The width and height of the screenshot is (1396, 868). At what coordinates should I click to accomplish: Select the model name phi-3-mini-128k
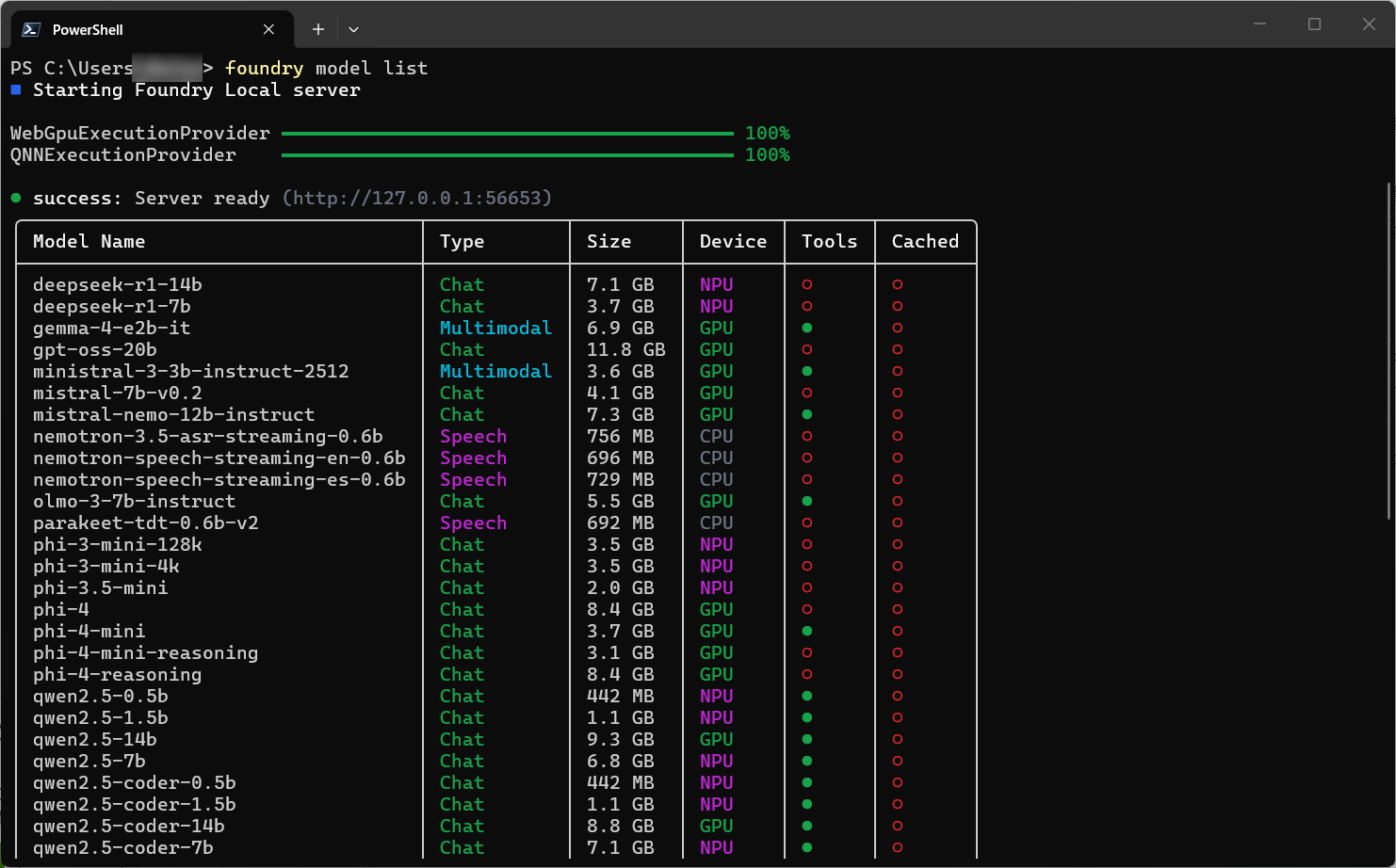(117, 544)
